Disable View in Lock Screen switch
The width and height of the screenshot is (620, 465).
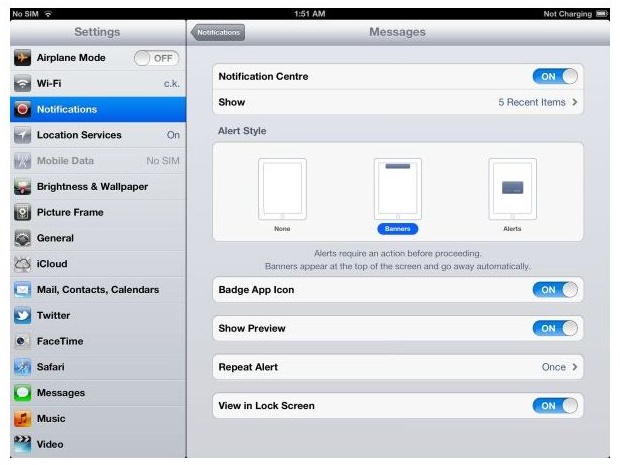pyautogui.click(x=555, y=406)
